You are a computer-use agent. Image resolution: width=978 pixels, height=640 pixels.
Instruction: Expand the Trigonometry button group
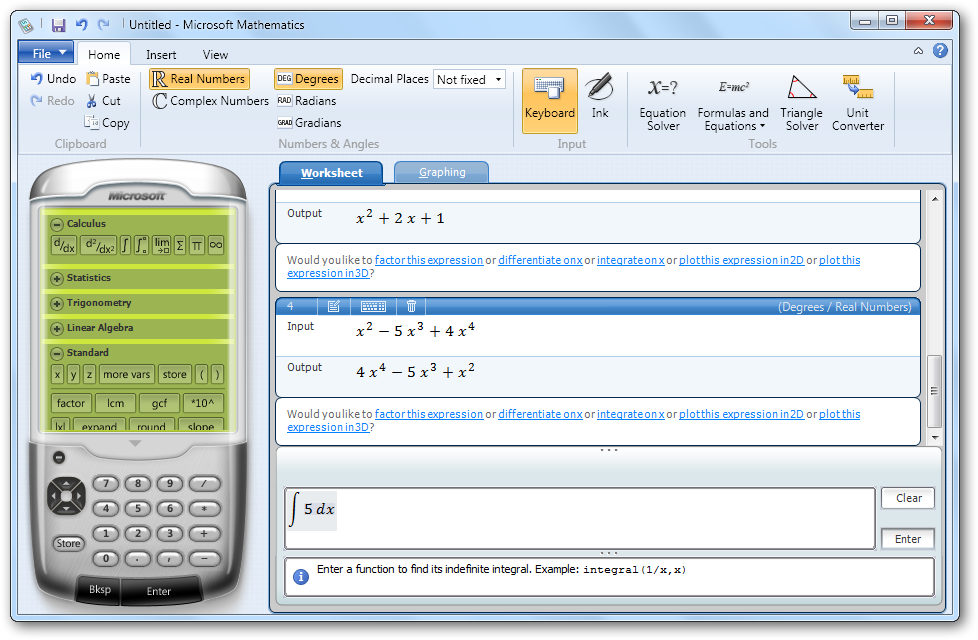click(x=55, y=302)
